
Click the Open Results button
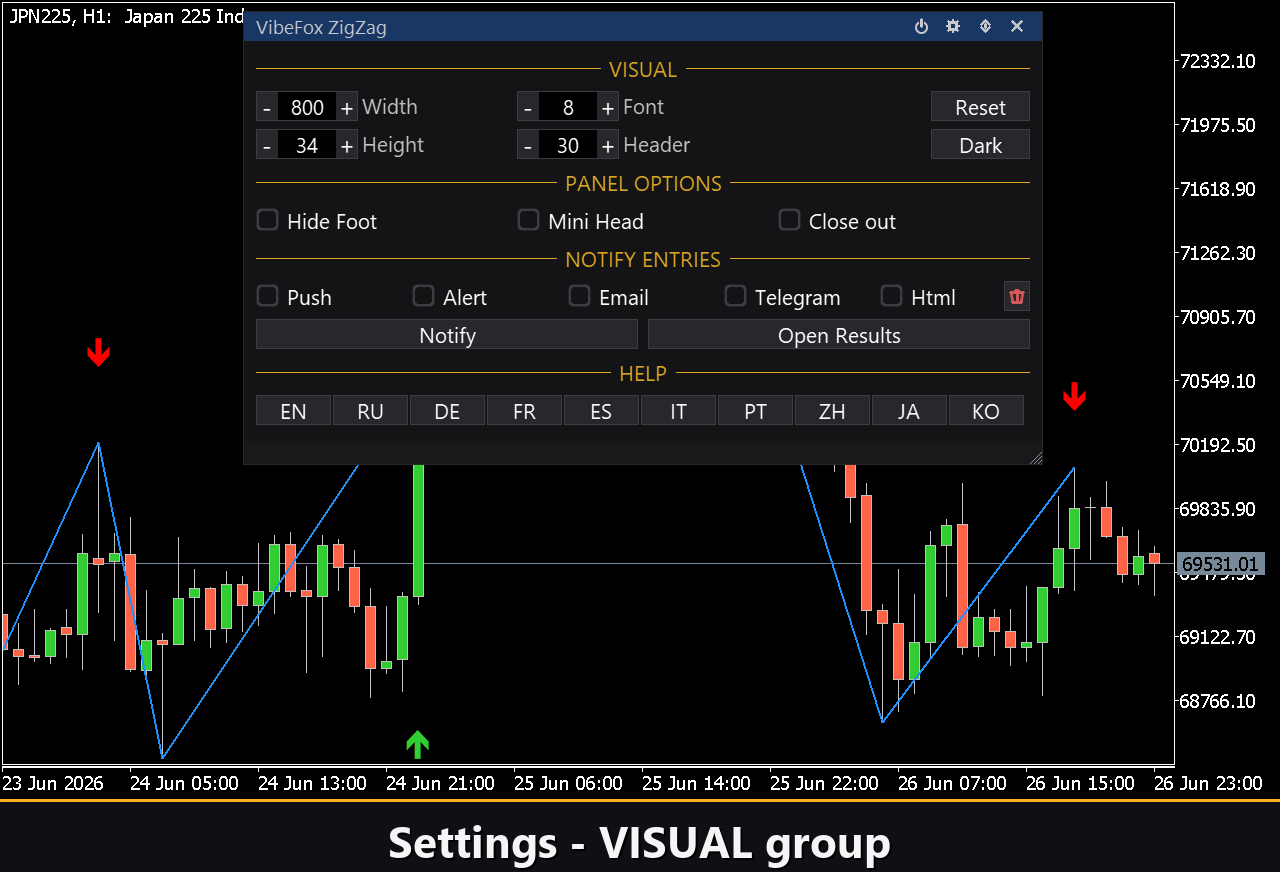point(839,335)
